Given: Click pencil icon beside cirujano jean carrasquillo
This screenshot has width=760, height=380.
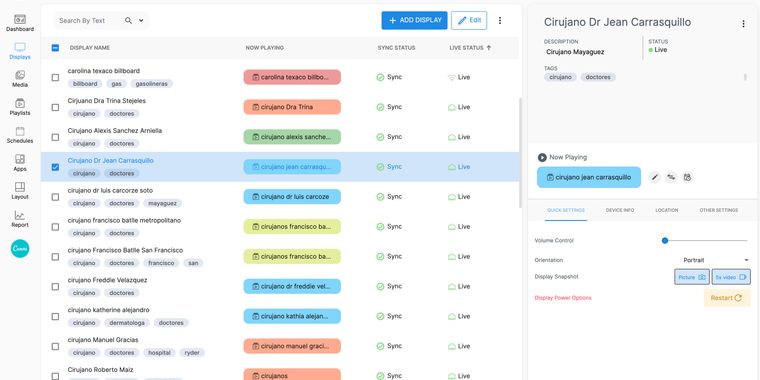Looking at the screenshot, I should coord(655,177).
